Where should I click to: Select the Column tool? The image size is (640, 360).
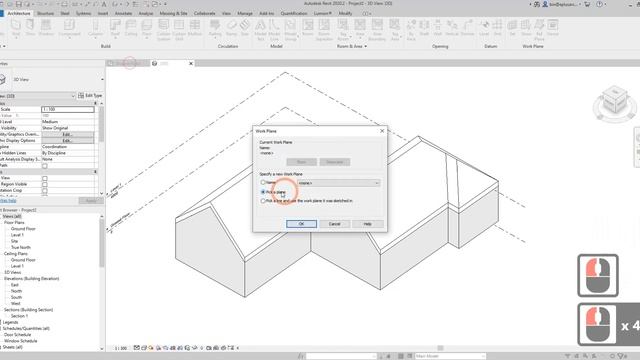[x=96, y=29]
